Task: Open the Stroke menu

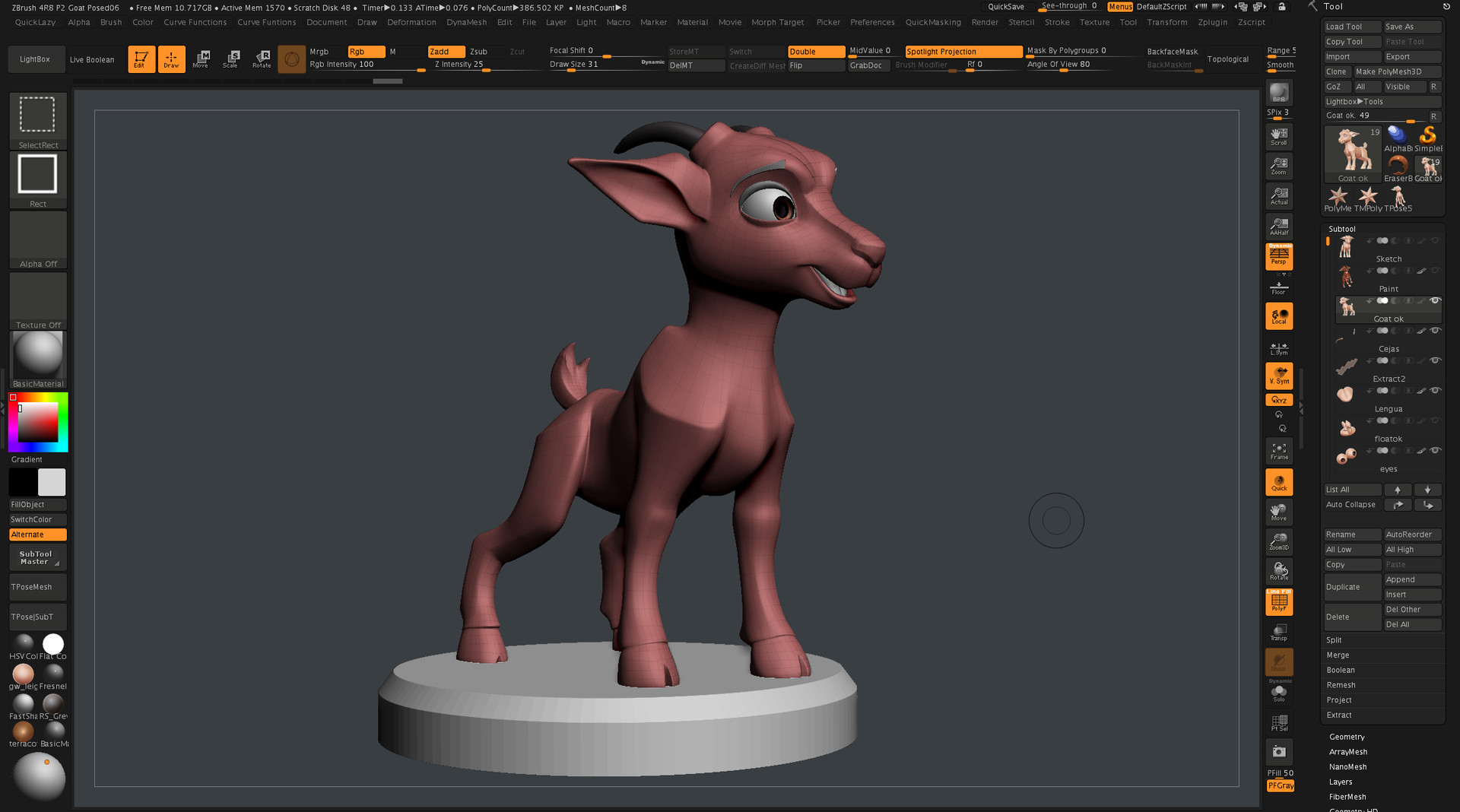Action: 1057,22
